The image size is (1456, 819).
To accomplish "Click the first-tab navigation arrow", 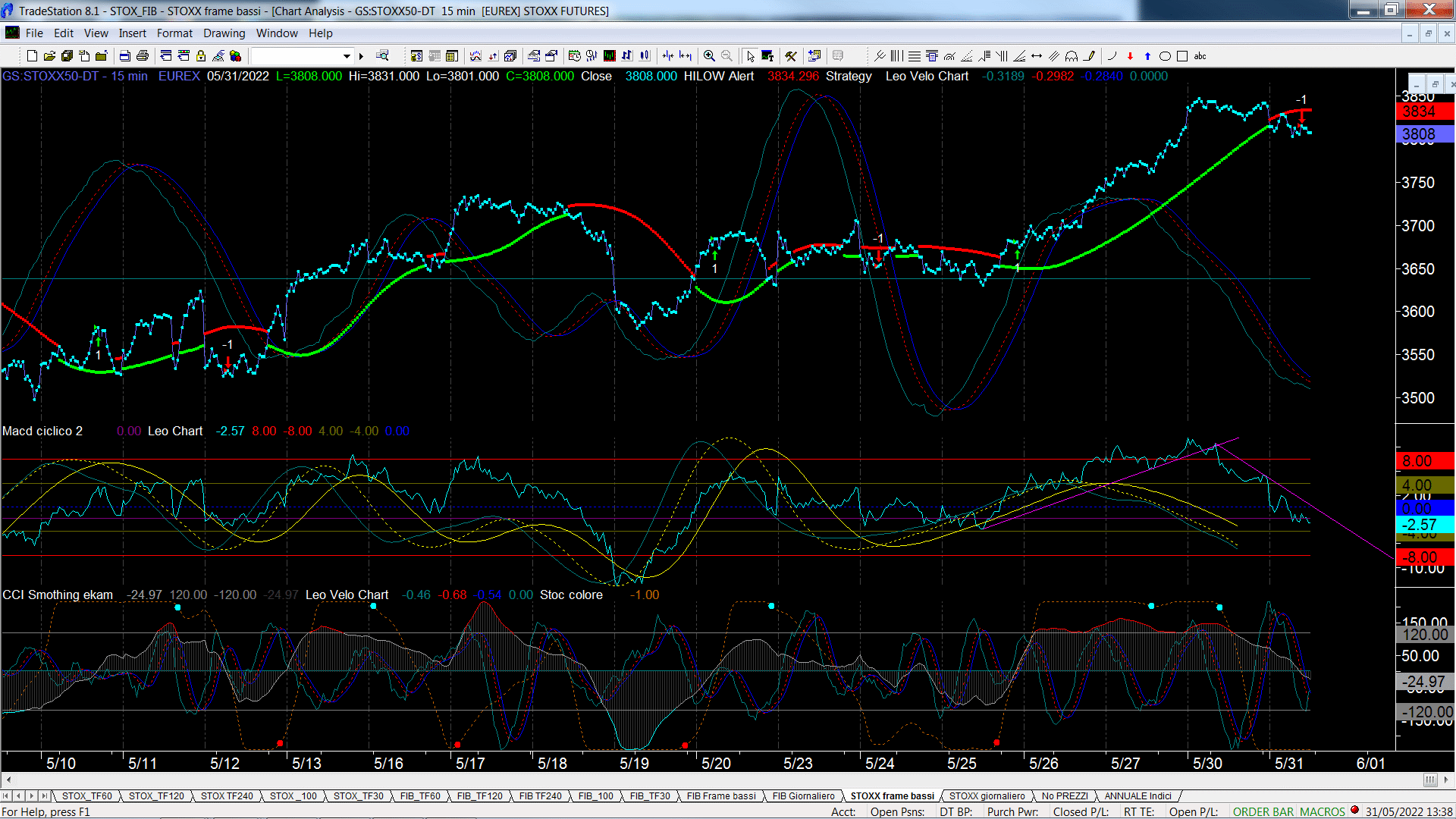I will click(7, 796).
